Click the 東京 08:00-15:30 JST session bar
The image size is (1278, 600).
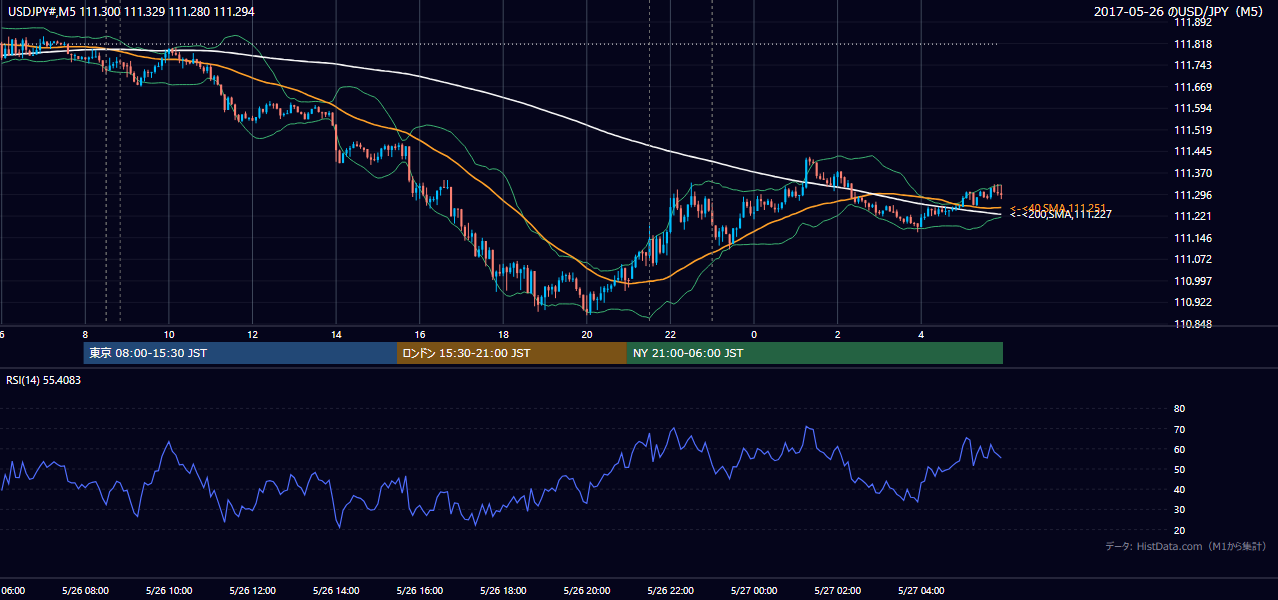click(240, 353)
